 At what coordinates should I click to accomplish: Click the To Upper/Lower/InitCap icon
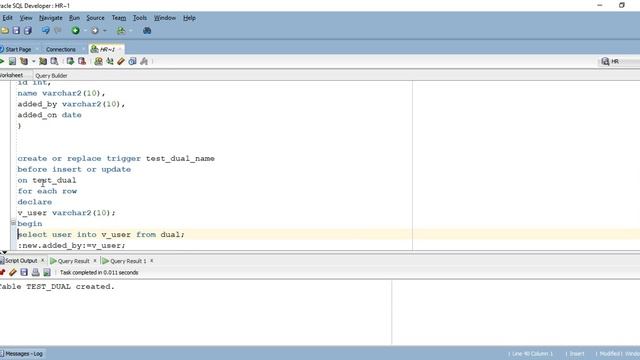tap(110, 61)
